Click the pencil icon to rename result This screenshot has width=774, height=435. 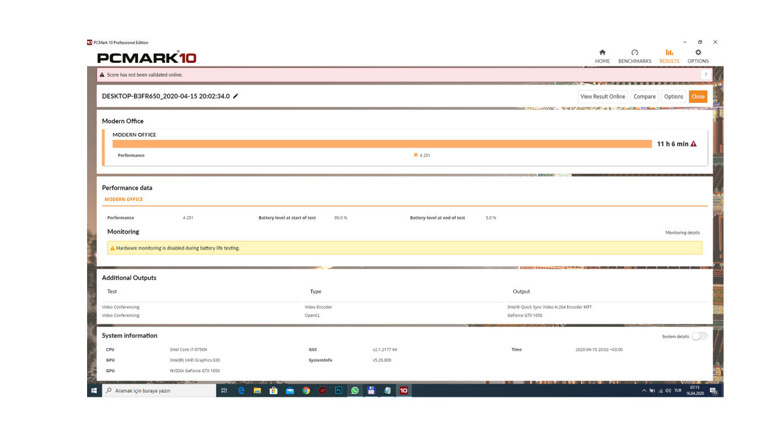click(236, 97)
